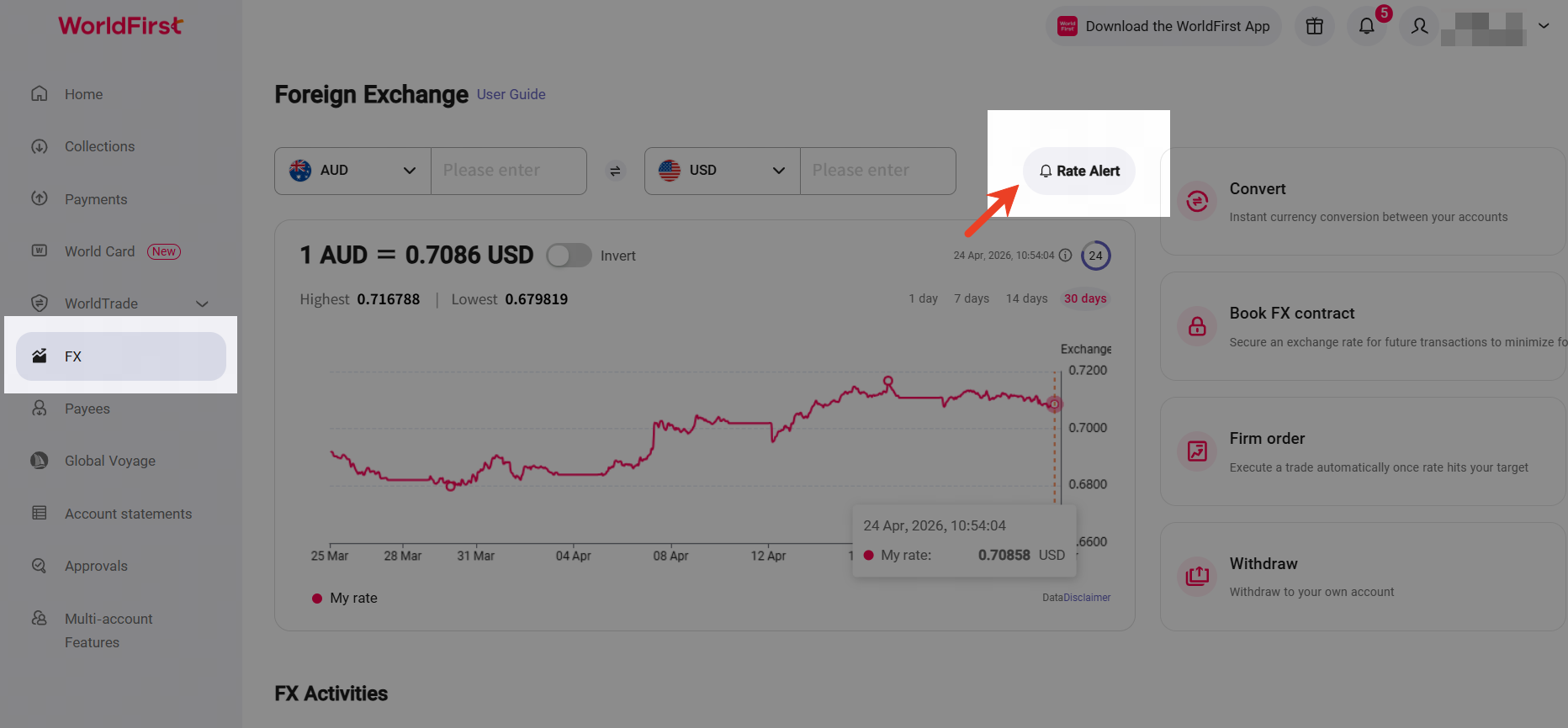Click the info icon beside the timestamp

click(x=1065, y=255)
